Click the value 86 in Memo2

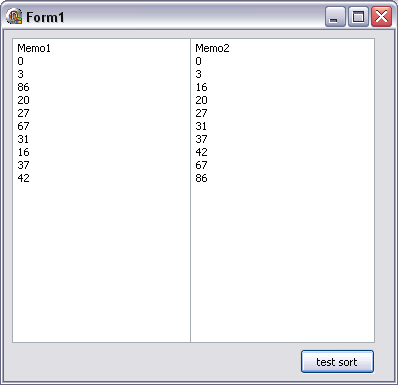201,178
